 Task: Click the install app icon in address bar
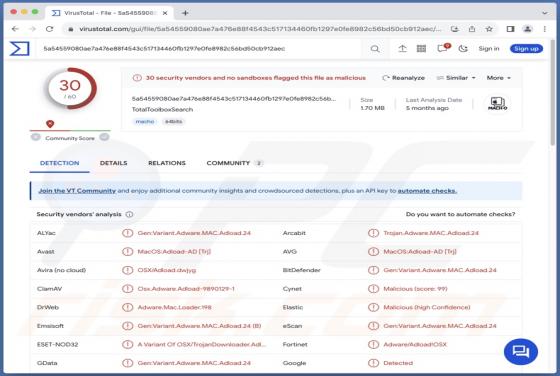click(x=455, y=29)
